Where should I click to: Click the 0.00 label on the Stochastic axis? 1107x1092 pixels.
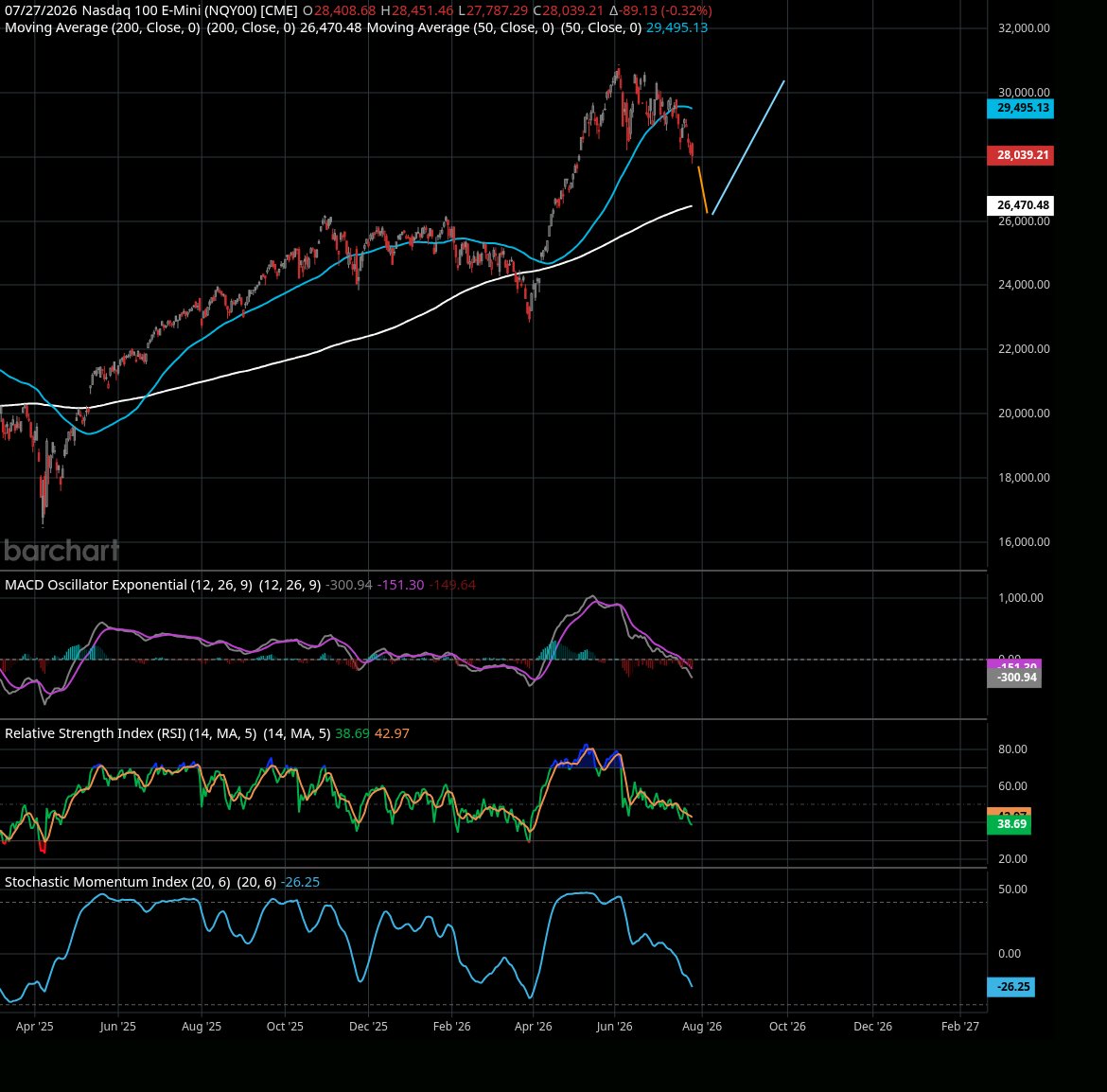click(1010, 954)
